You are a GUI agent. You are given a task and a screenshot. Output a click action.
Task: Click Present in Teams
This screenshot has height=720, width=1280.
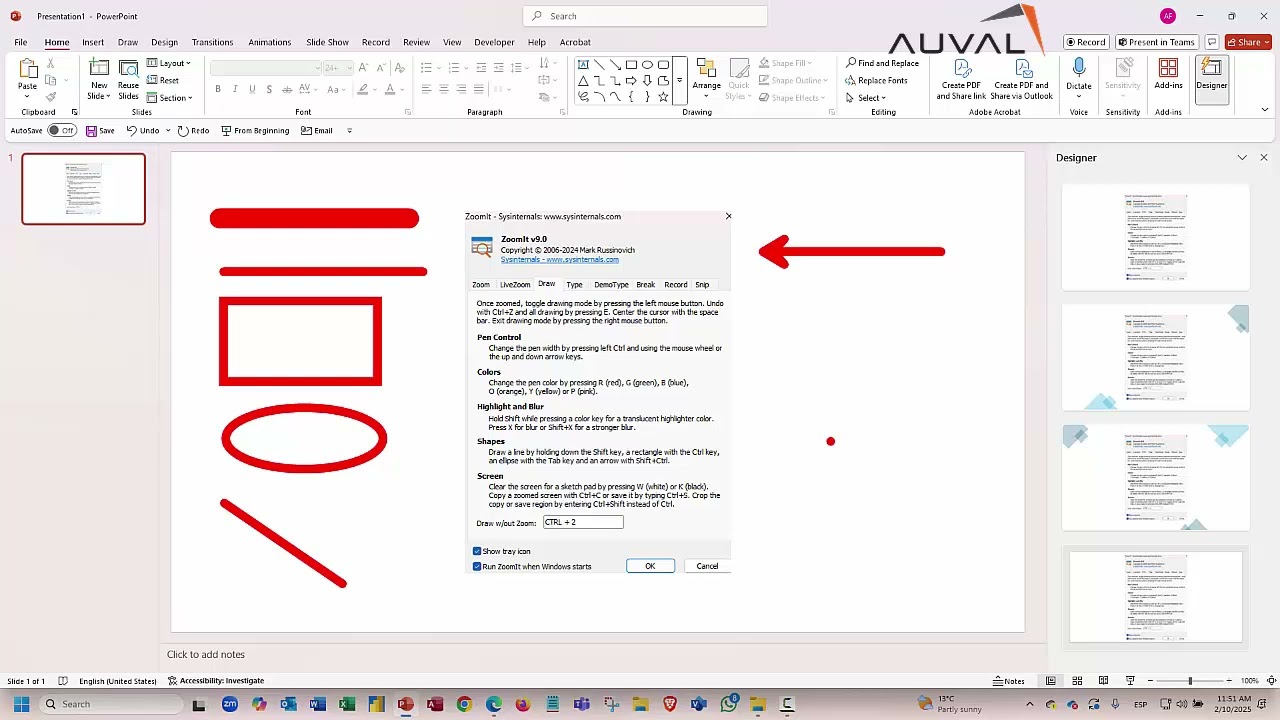tap(1156, 42)
